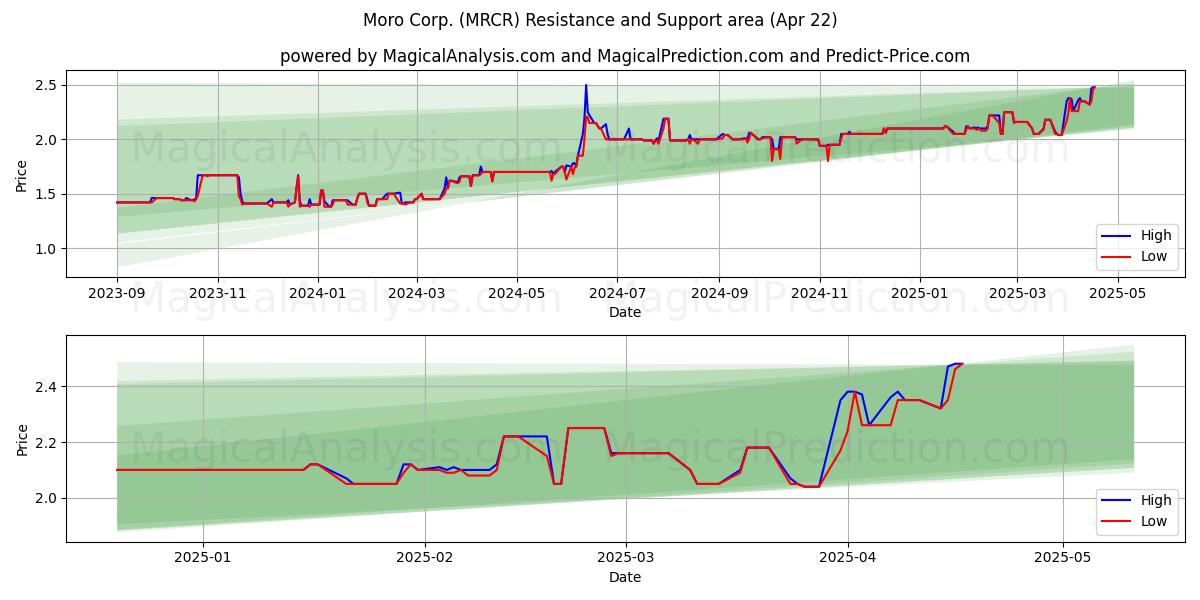
Task: Click the '2023-11' x-axis label in the top chart
Action: coord(218,294)
